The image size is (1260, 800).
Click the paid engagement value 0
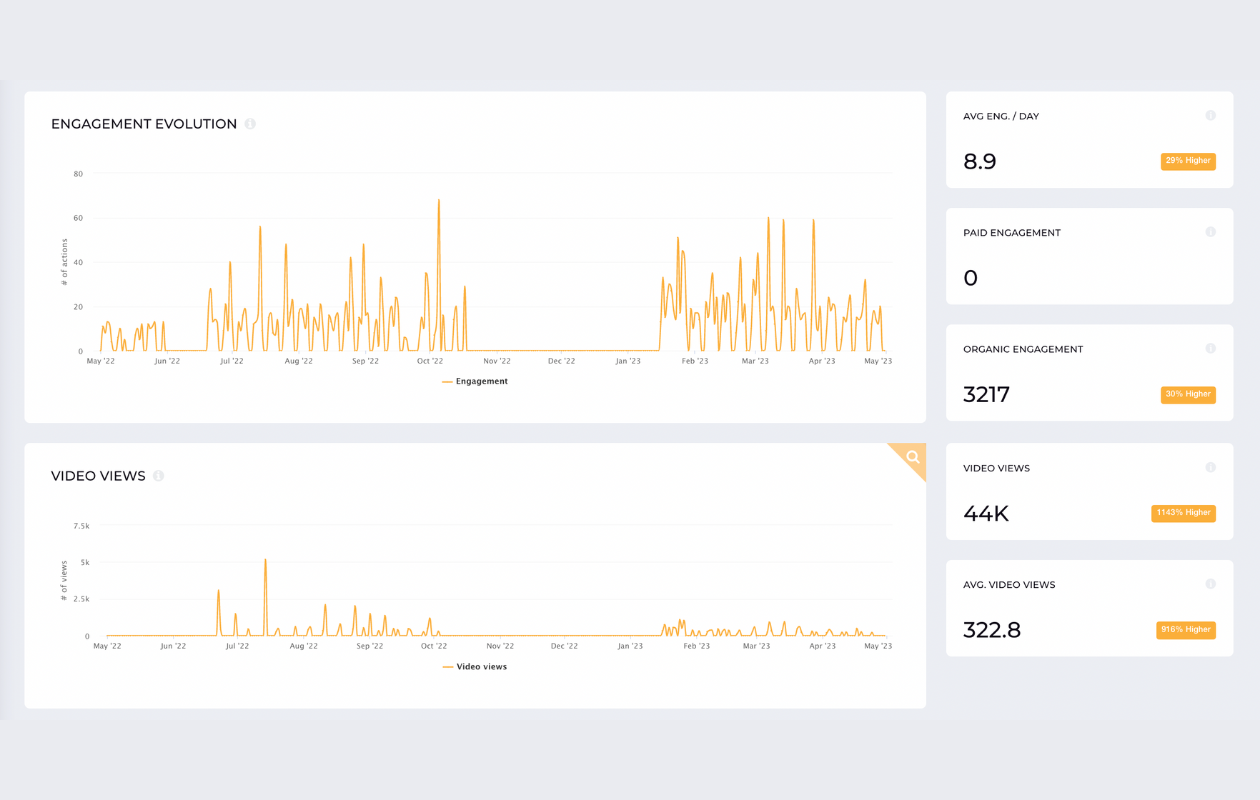(970, 278)
